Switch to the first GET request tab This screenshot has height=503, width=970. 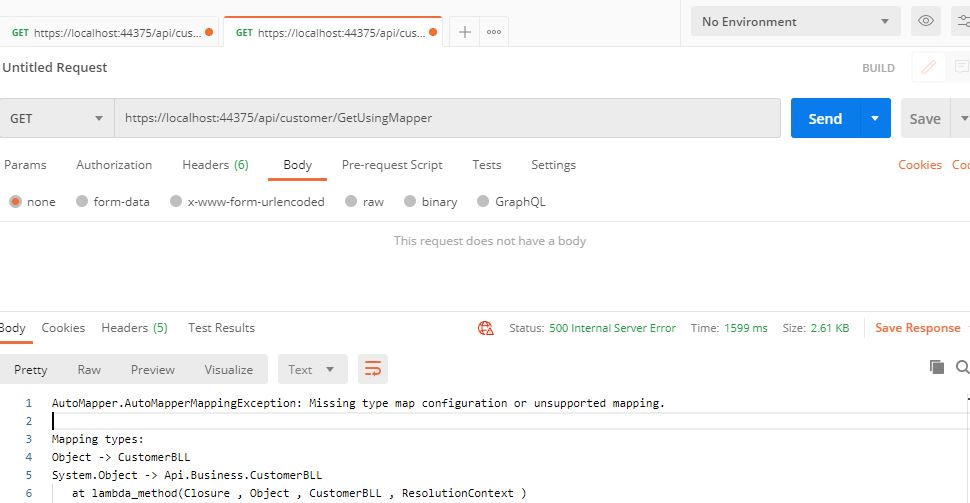(109, 32)
